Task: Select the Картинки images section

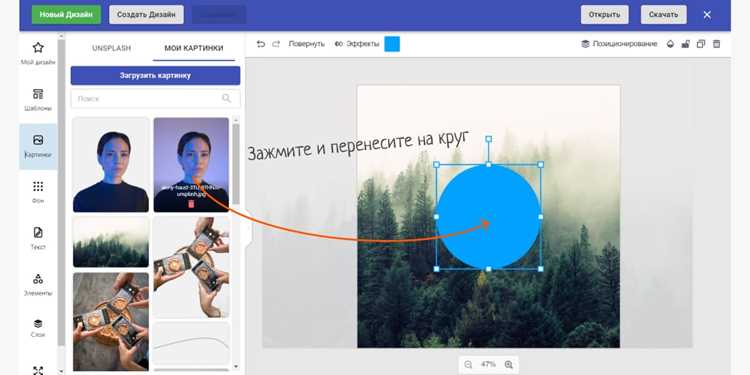Action: click(x=38, y=146)
